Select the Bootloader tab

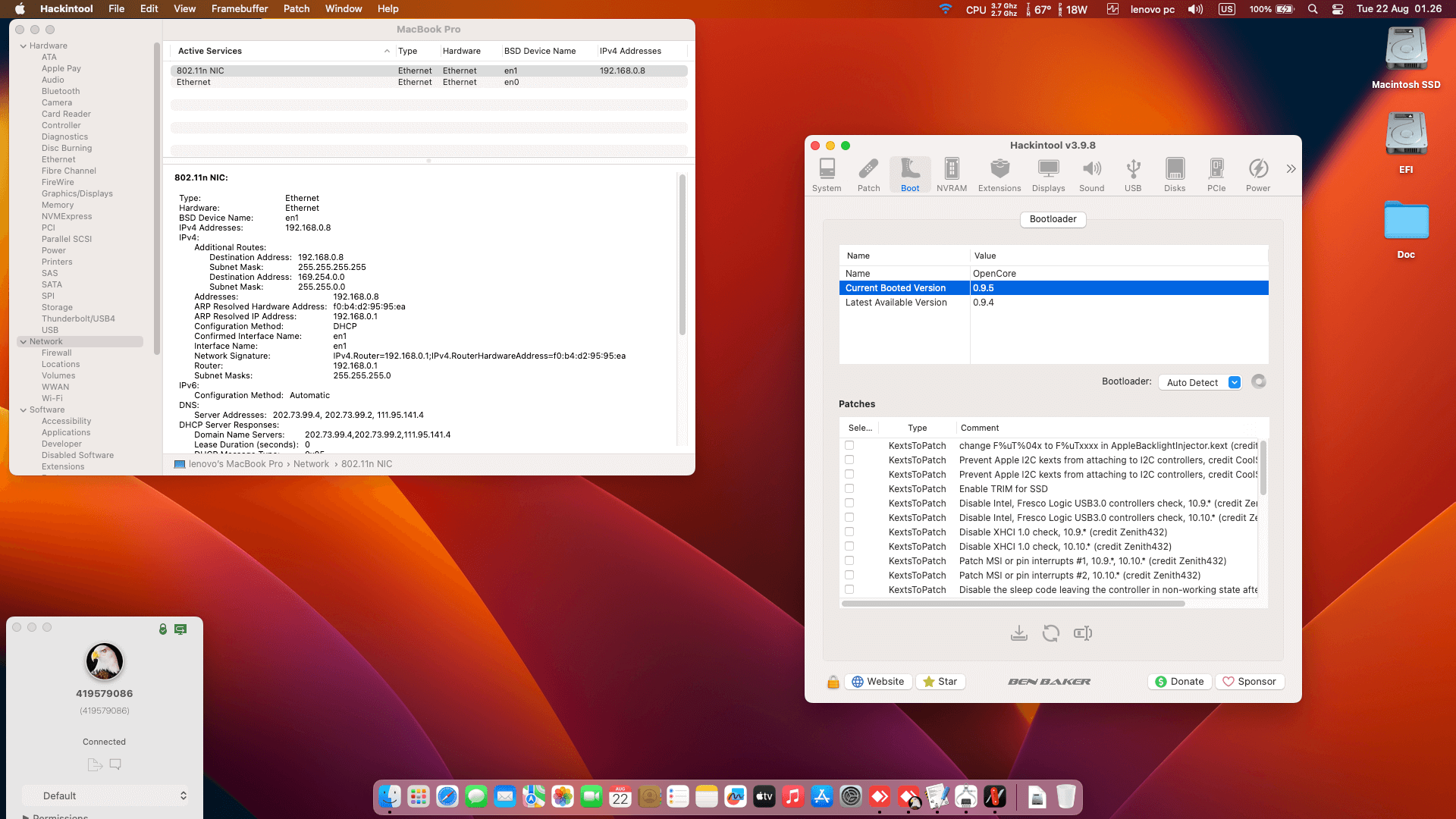click(1053, 219)
